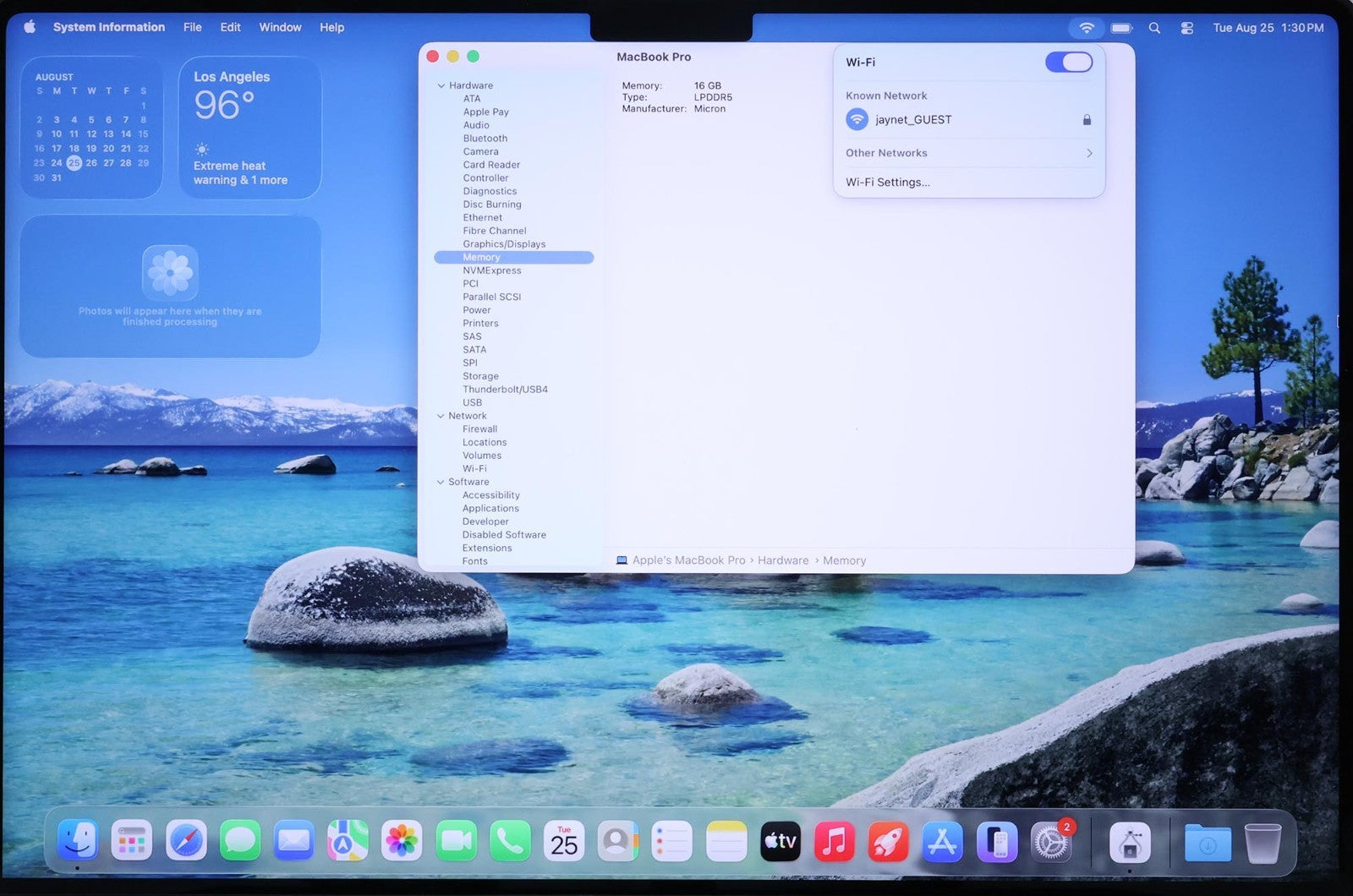Collapse the Software section in the sidebar

[441, 482]
